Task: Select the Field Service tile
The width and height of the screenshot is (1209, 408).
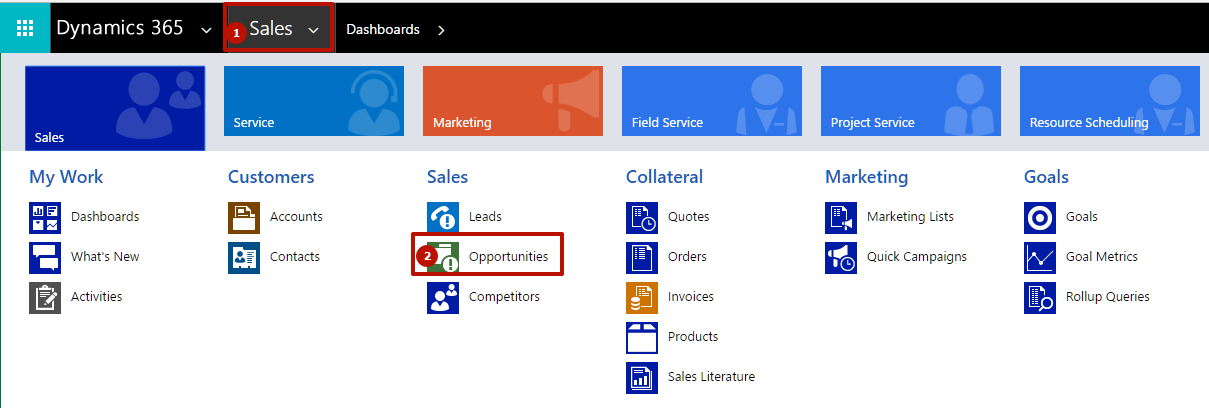Action: 712,101
